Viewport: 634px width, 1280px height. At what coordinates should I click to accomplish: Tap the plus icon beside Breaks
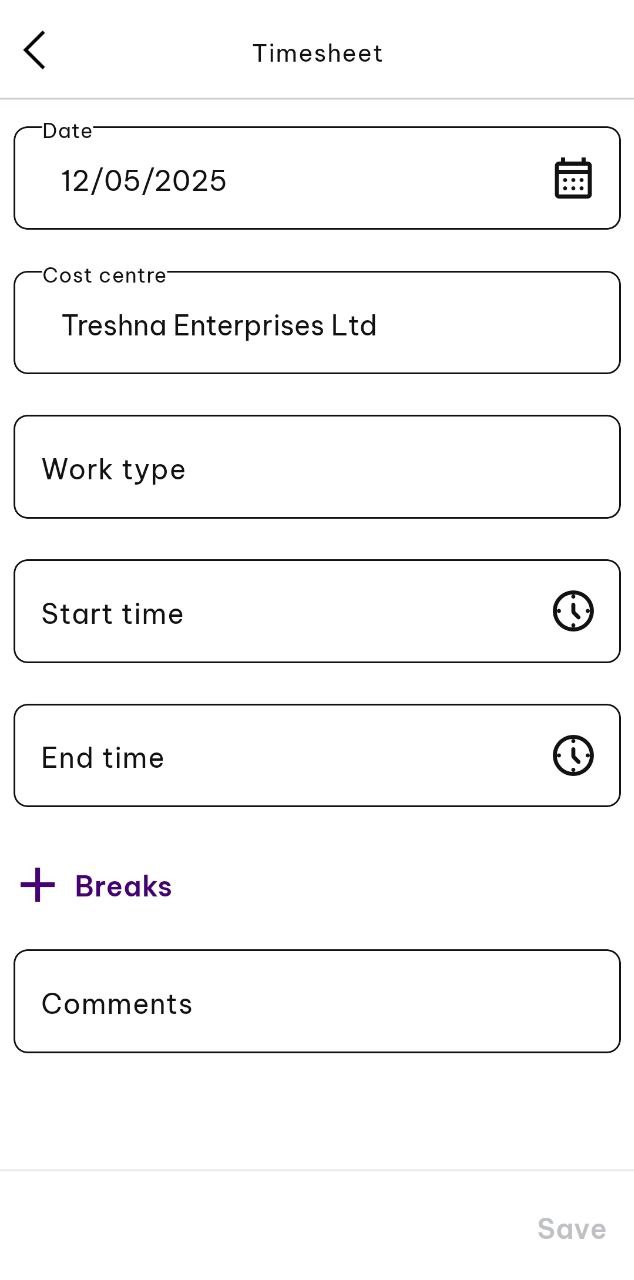point(38,885)
